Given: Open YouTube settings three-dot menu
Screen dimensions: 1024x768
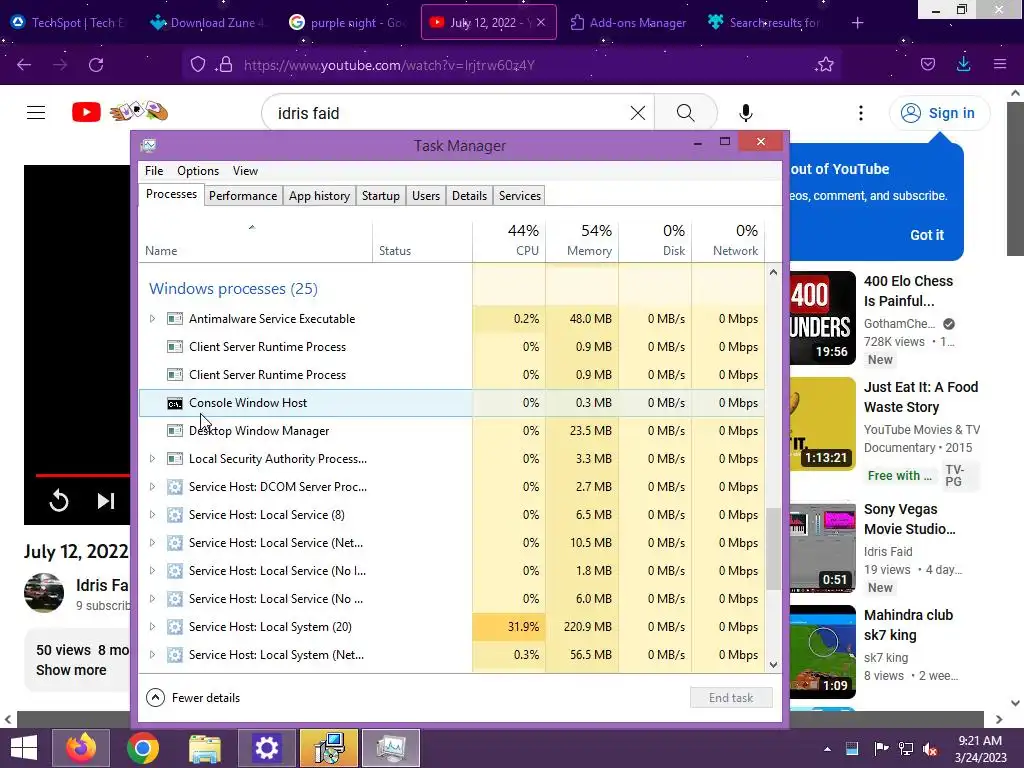Looking at the screenshot, I should coord(860,113).
